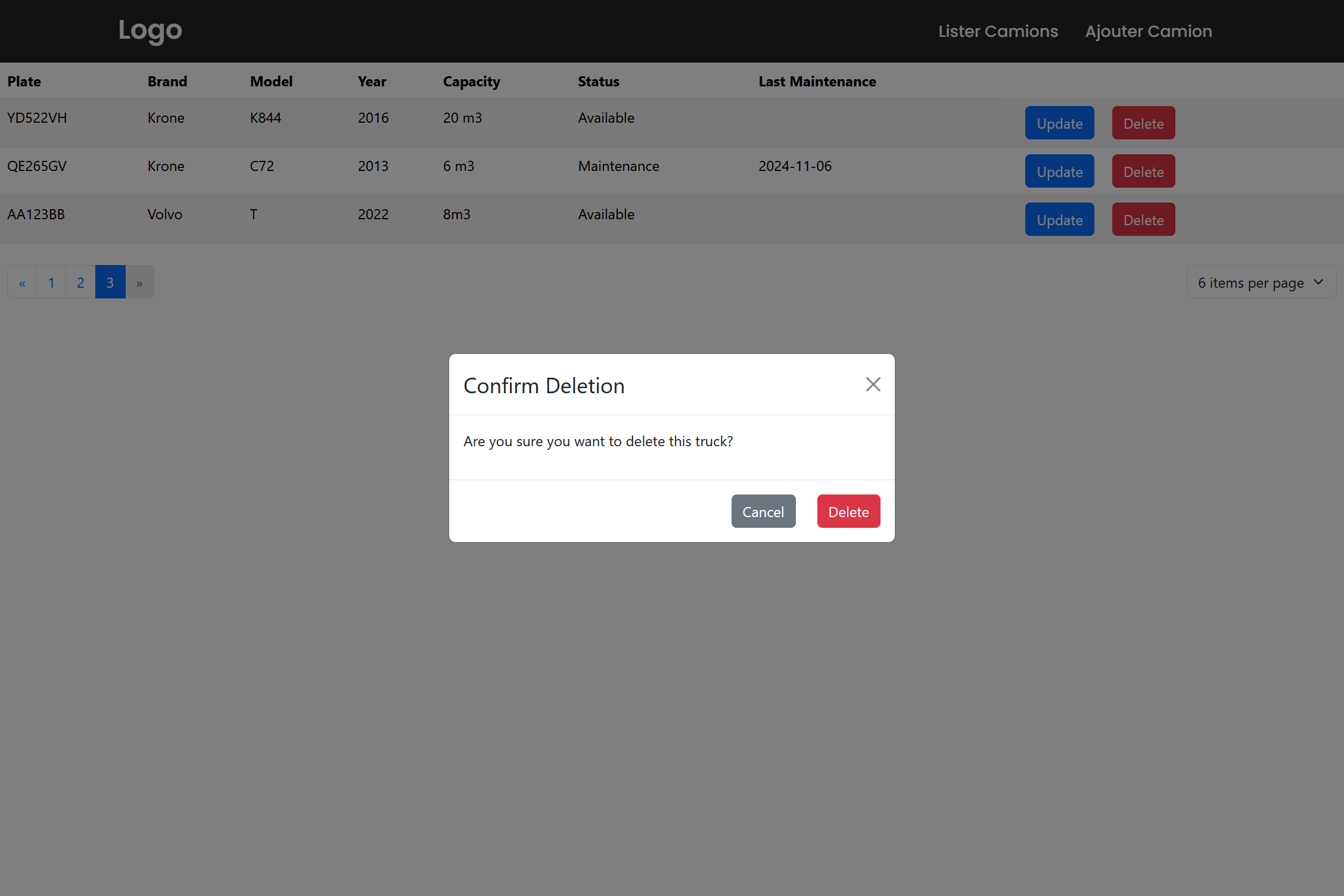Close the Confirm Deletion dialog

coord(872,383)
